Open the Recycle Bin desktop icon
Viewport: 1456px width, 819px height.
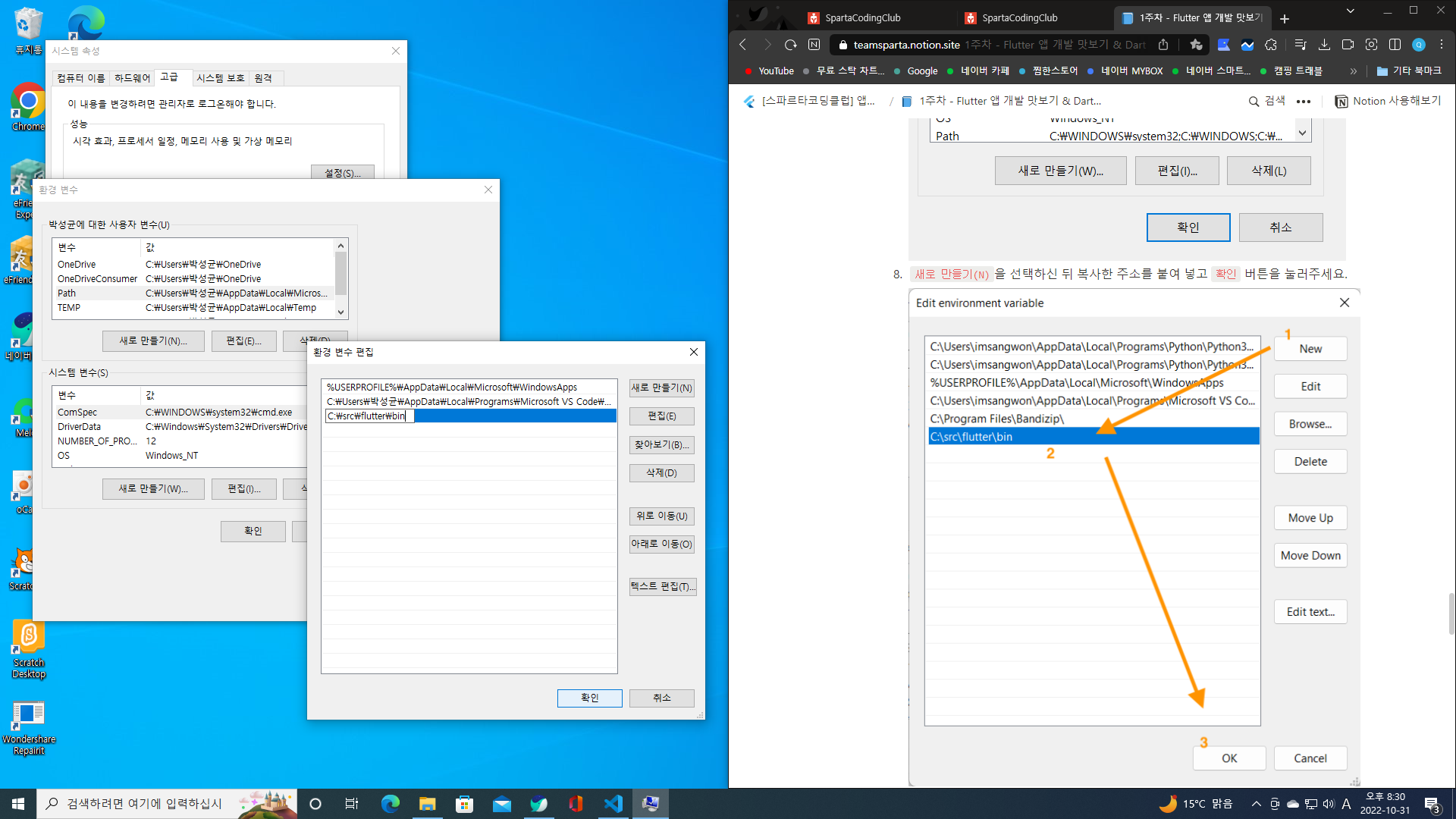(x=29, y=31)
